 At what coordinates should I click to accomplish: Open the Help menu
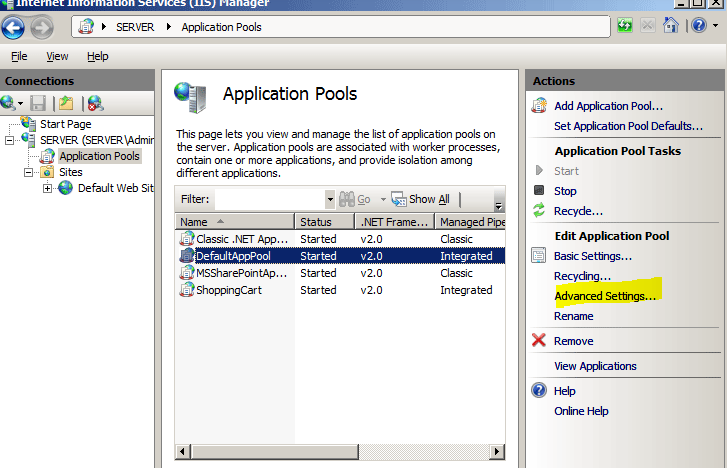tap(97, 56)
